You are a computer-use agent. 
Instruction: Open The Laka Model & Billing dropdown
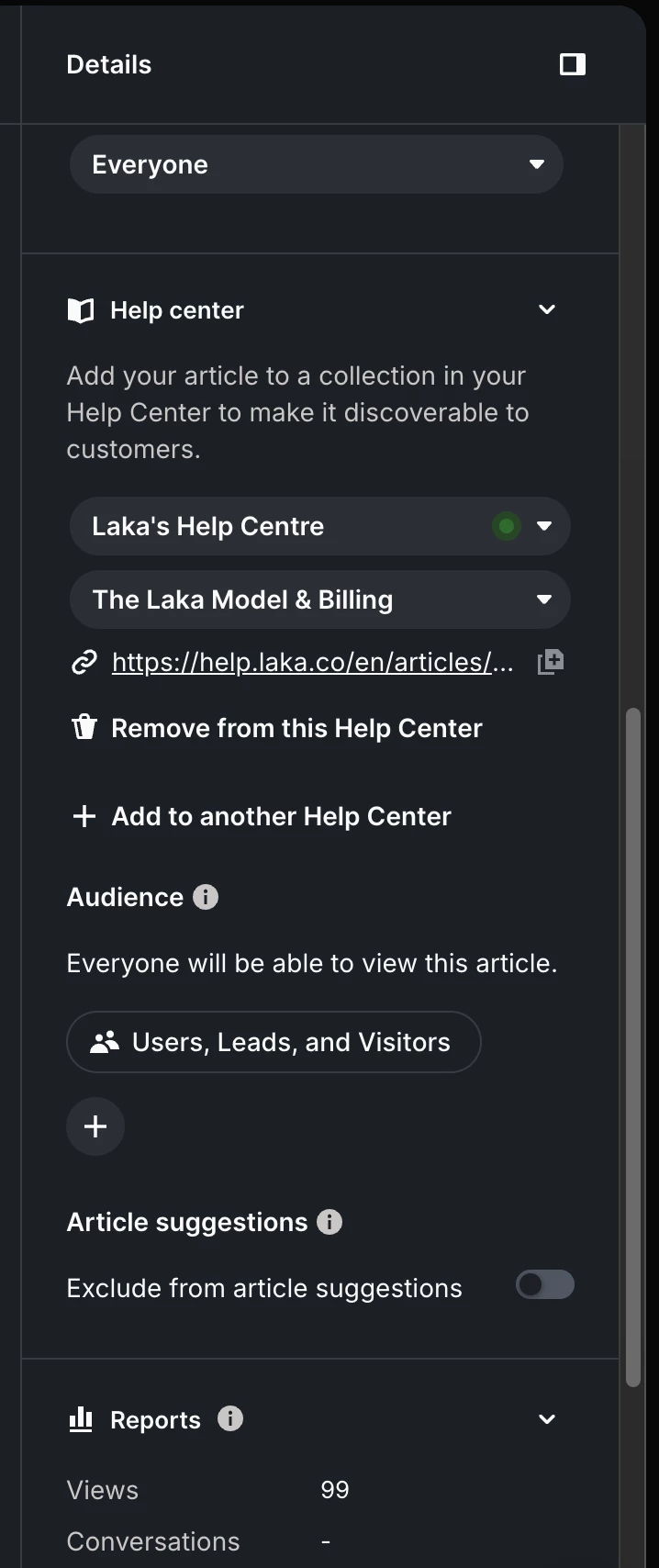click(x=319, y=599)
